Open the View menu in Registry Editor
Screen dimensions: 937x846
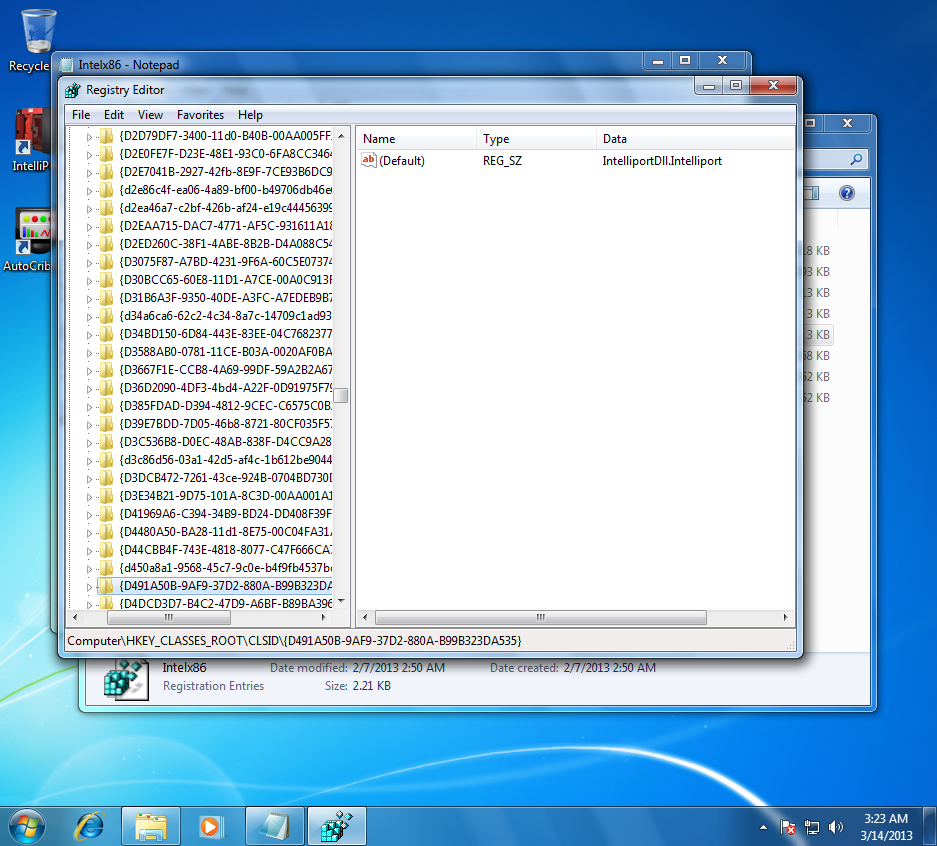pos(150,115)
